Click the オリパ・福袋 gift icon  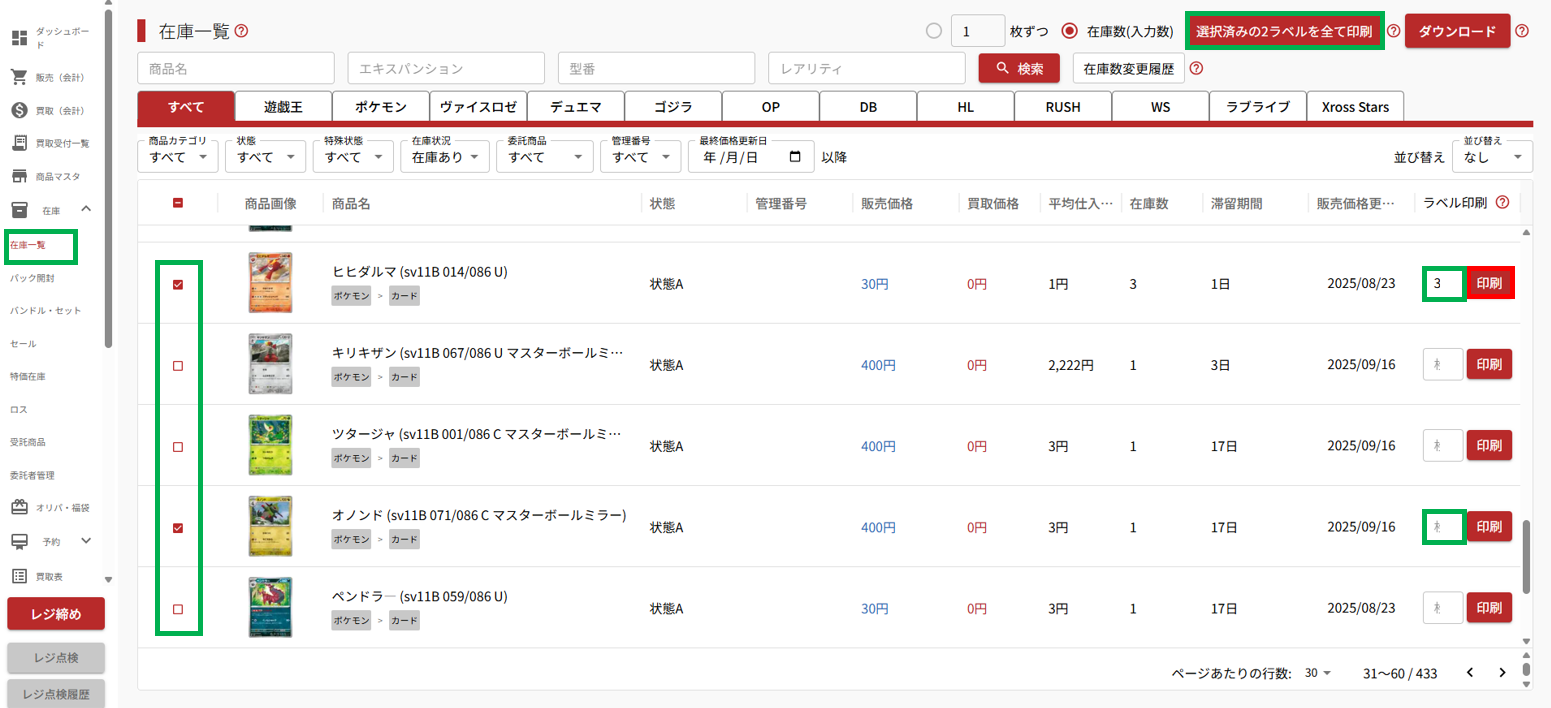pos(18,507)
